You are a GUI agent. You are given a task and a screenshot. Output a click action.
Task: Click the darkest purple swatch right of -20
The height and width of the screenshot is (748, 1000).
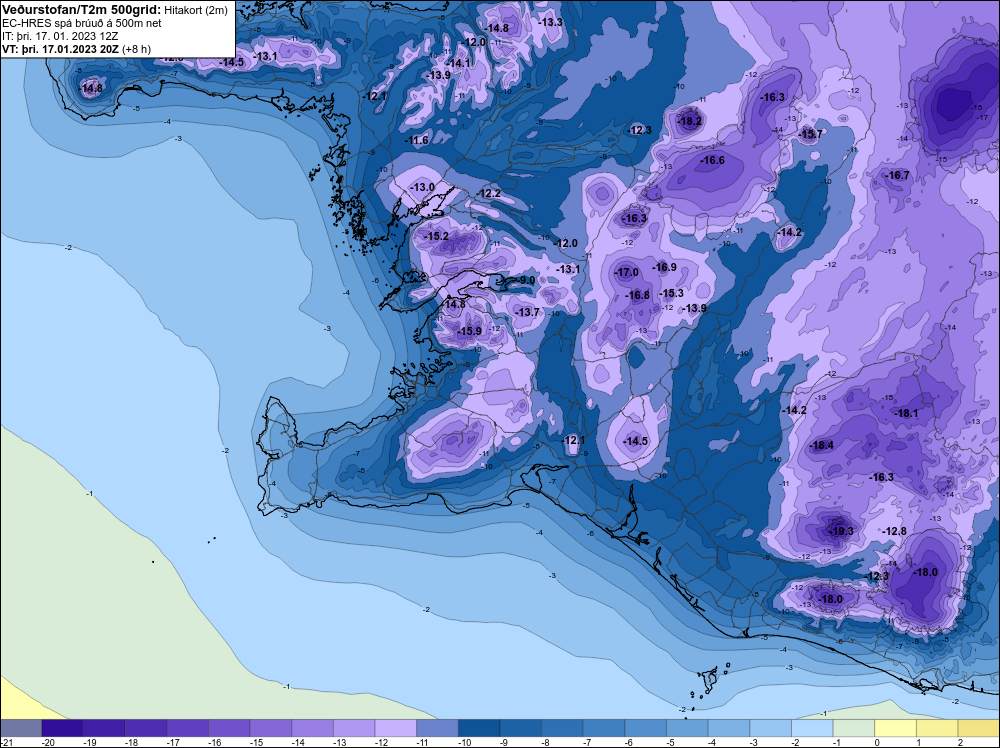coord(62,728)
